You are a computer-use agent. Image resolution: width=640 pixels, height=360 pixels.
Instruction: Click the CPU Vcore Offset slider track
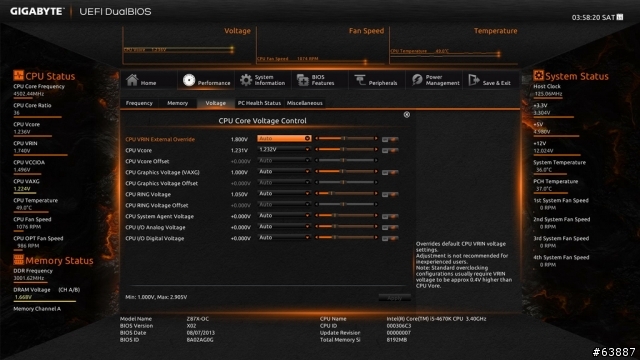(x=346, y=160)
